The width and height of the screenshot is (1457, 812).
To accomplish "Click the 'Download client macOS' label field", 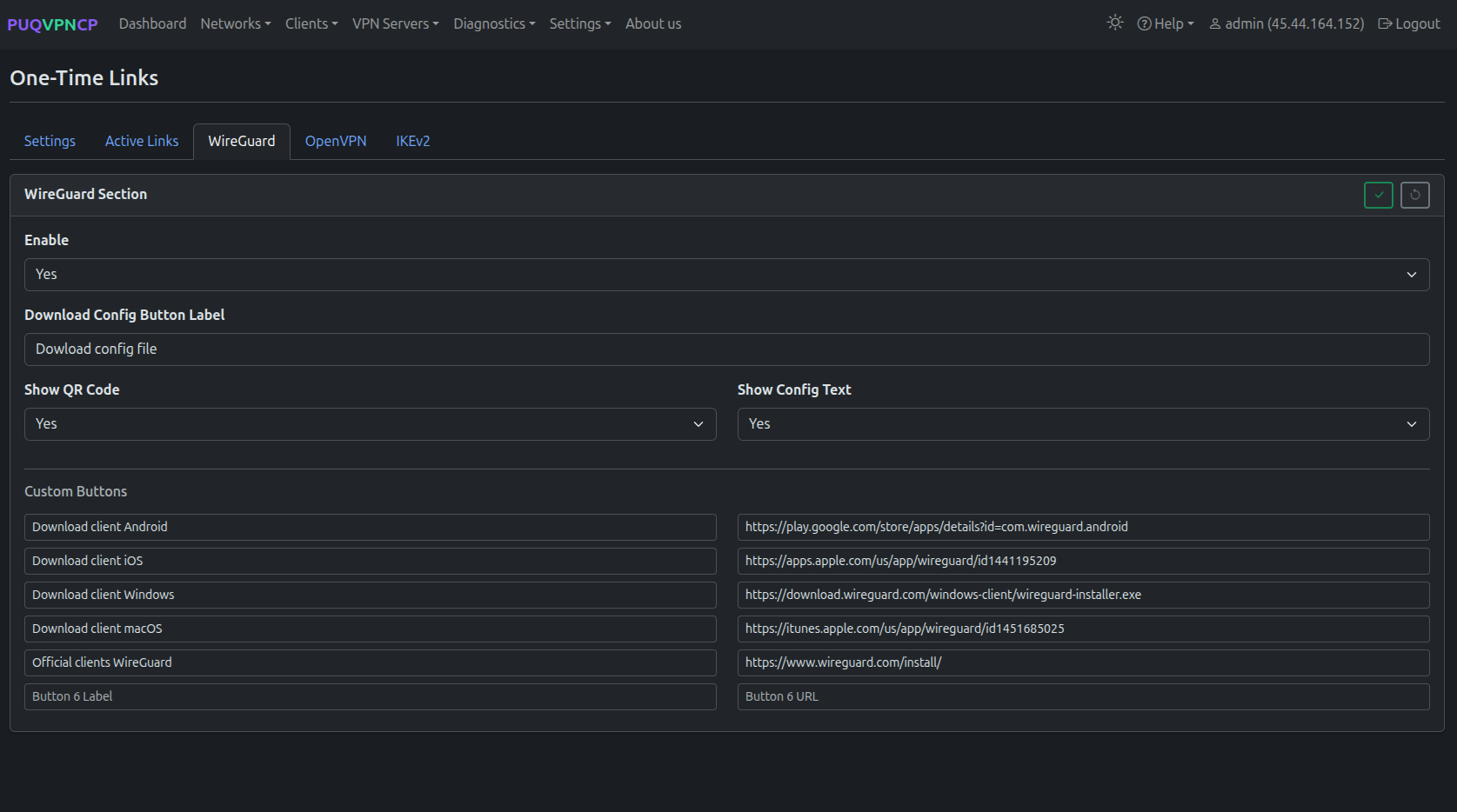I will 370,629.
